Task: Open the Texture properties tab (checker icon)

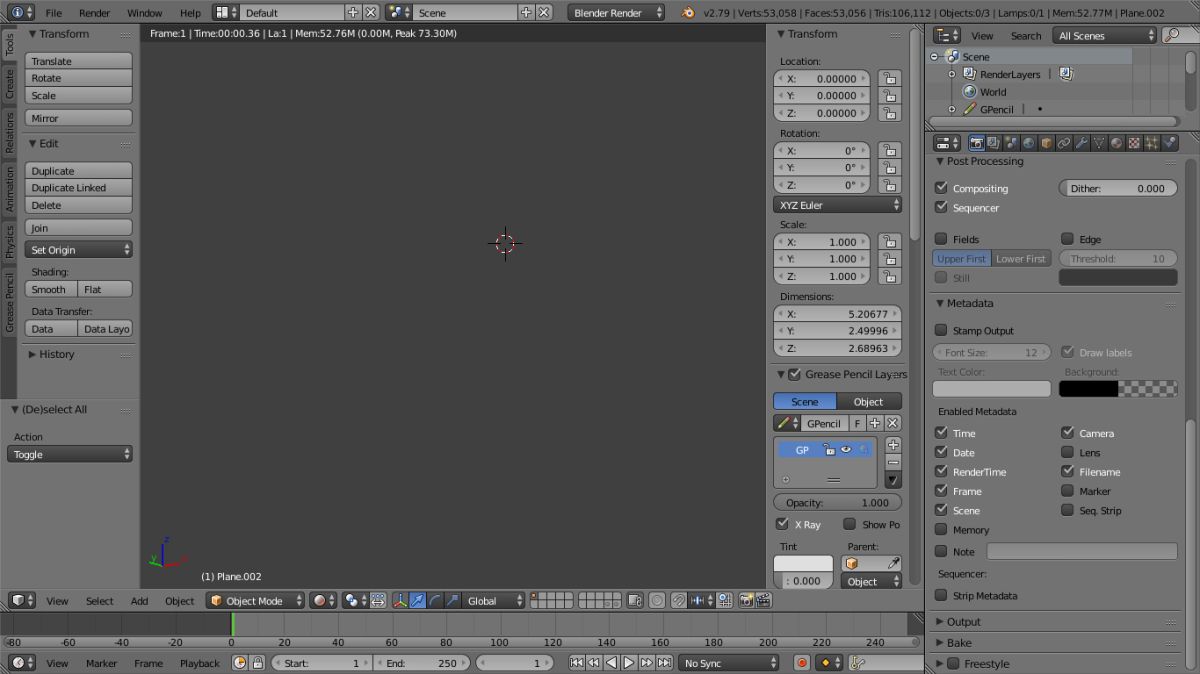Action: [1134, 143]
